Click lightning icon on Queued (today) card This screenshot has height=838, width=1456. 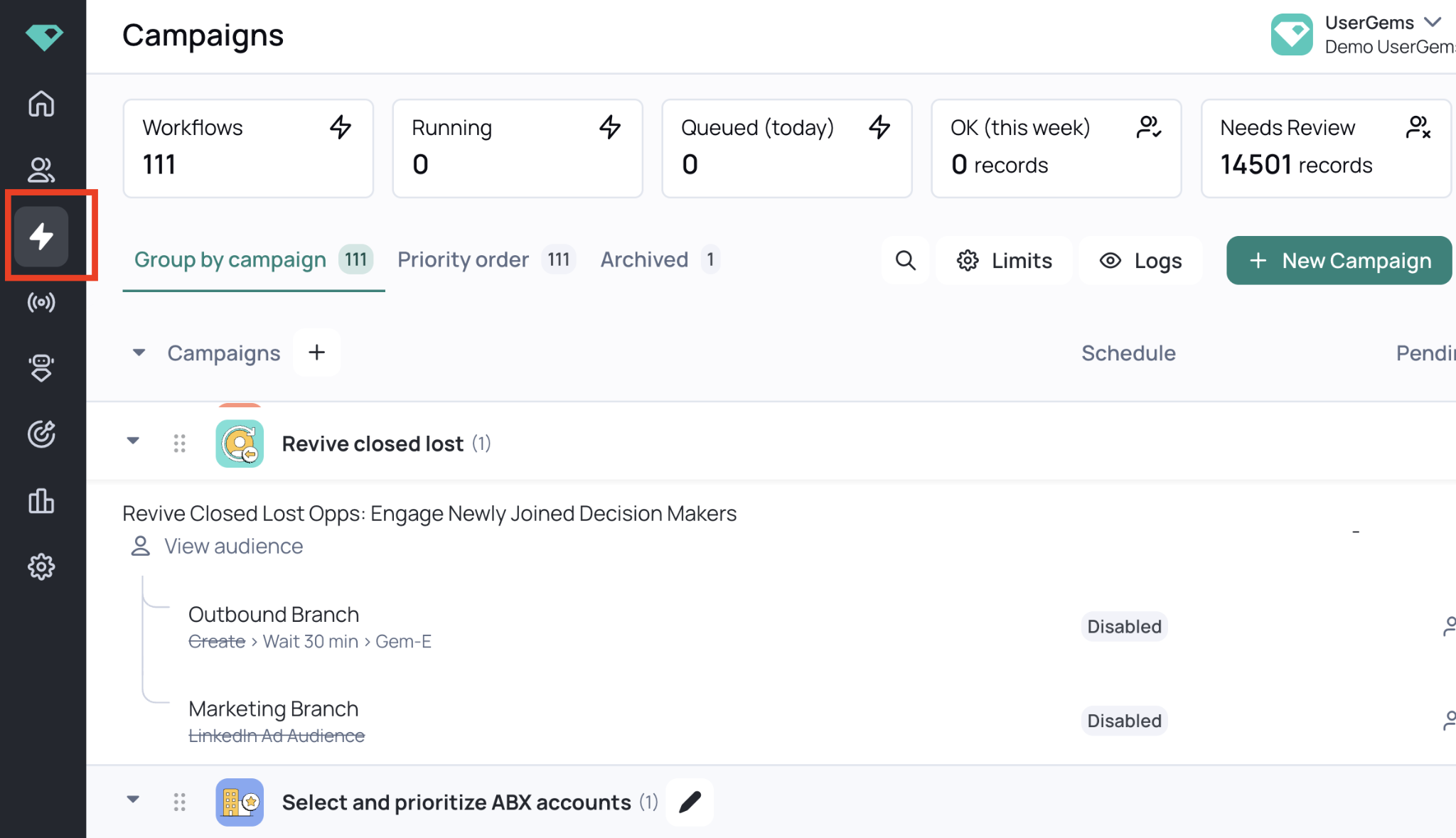click(x=879, y=127)
